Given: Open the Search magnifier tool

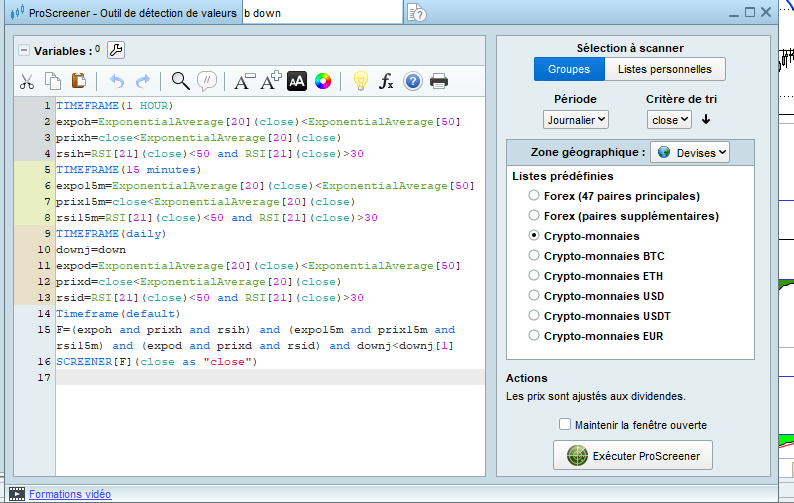Looking at the screenshot, I should tap(180, 81).
